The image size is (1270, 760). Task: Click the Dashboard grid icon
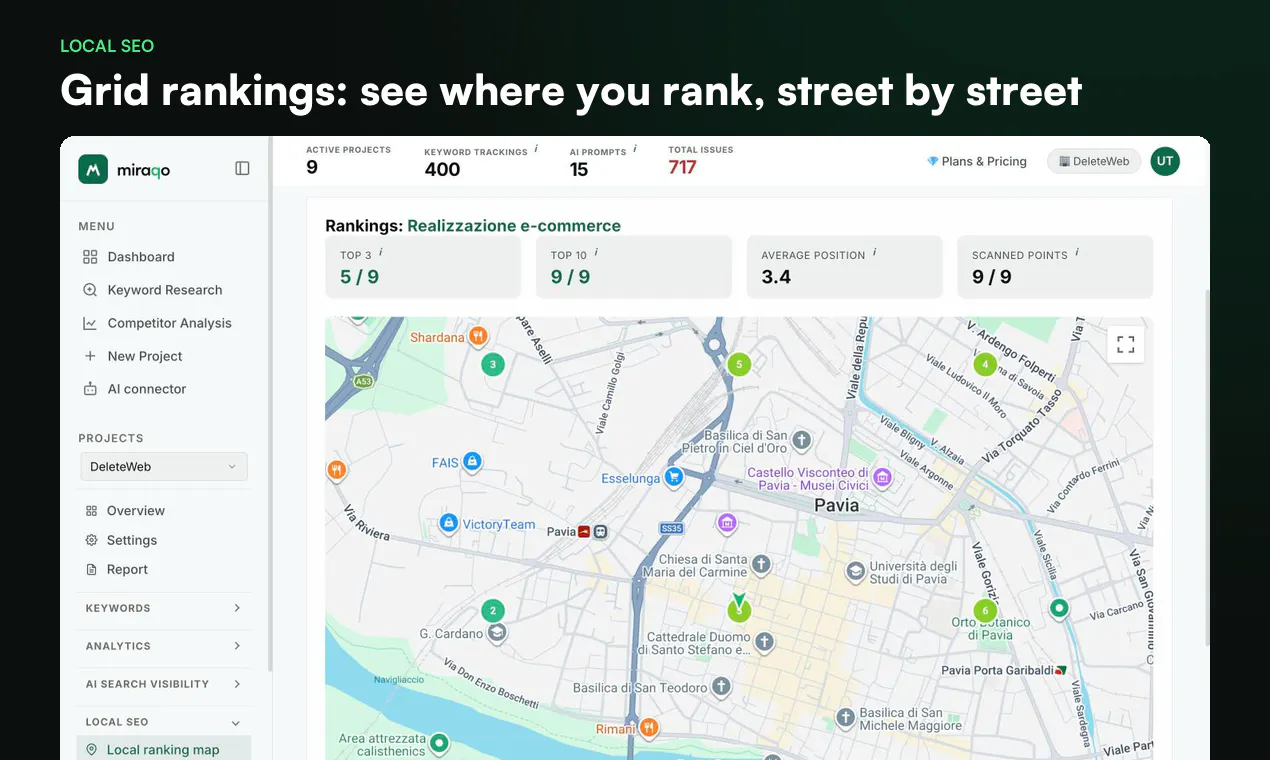(x=90, y=257)
